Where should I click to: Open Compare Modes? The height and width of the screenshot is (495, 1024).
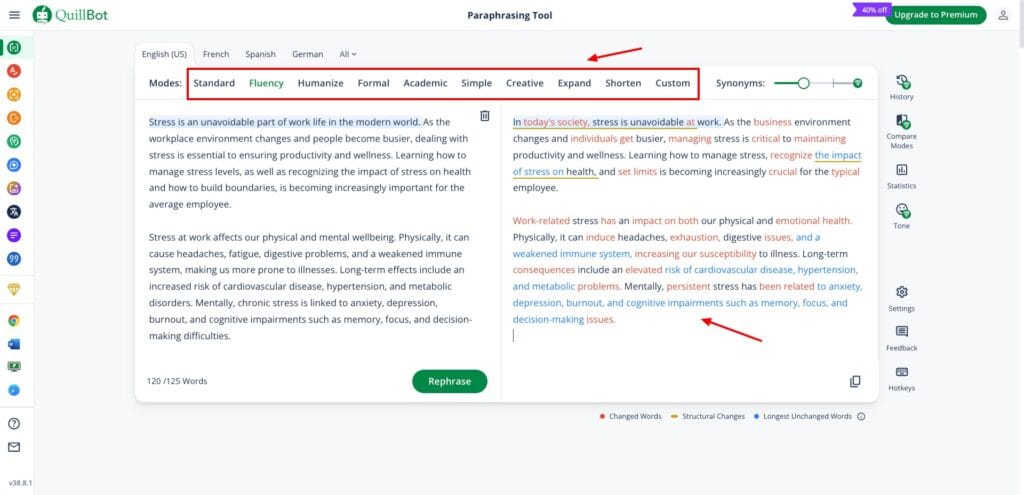pyautogui.click(x=902, y=131)
